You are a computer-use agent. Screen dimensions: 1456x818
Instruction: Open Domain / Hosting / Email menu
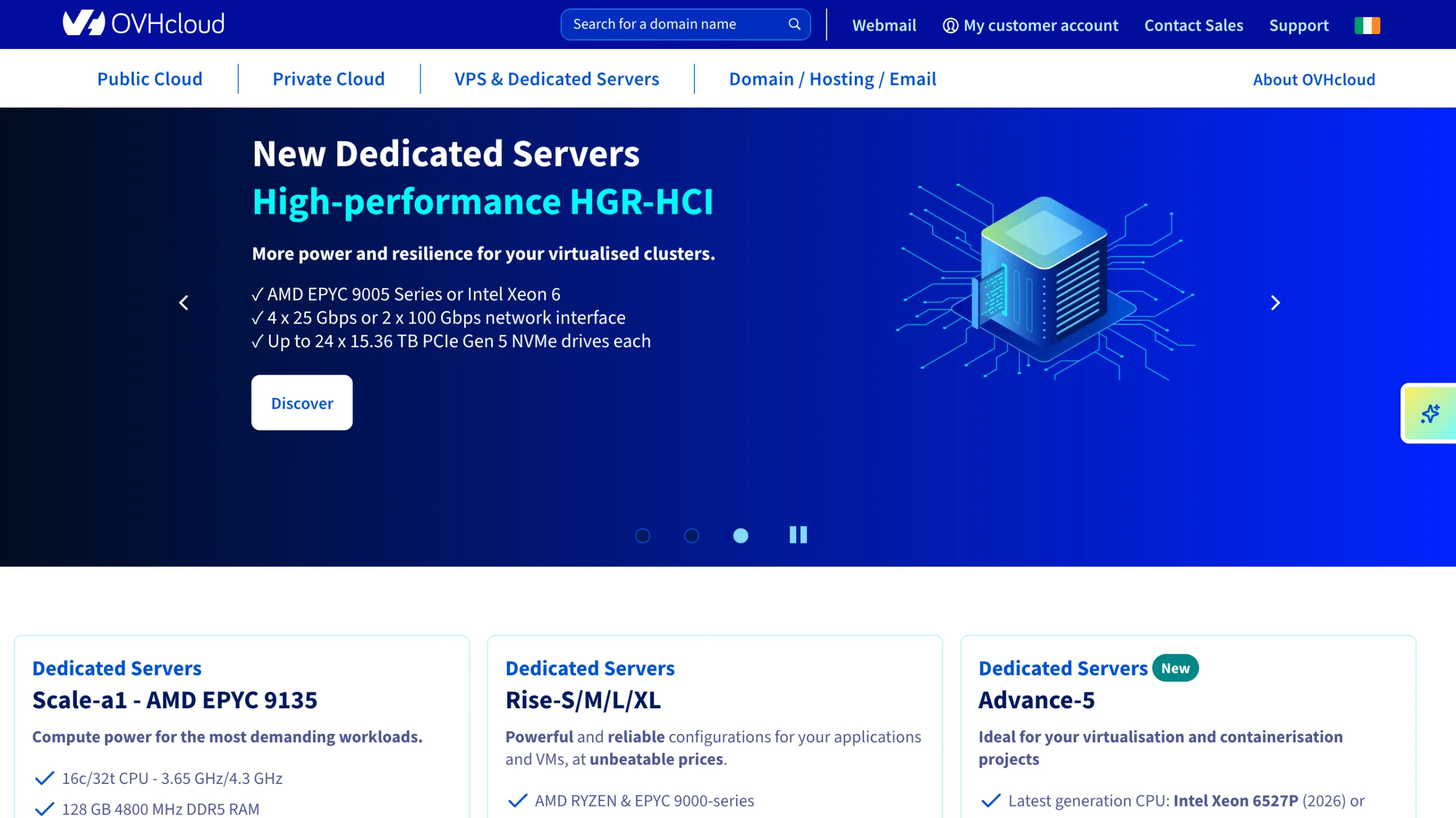tap(833, 78)
